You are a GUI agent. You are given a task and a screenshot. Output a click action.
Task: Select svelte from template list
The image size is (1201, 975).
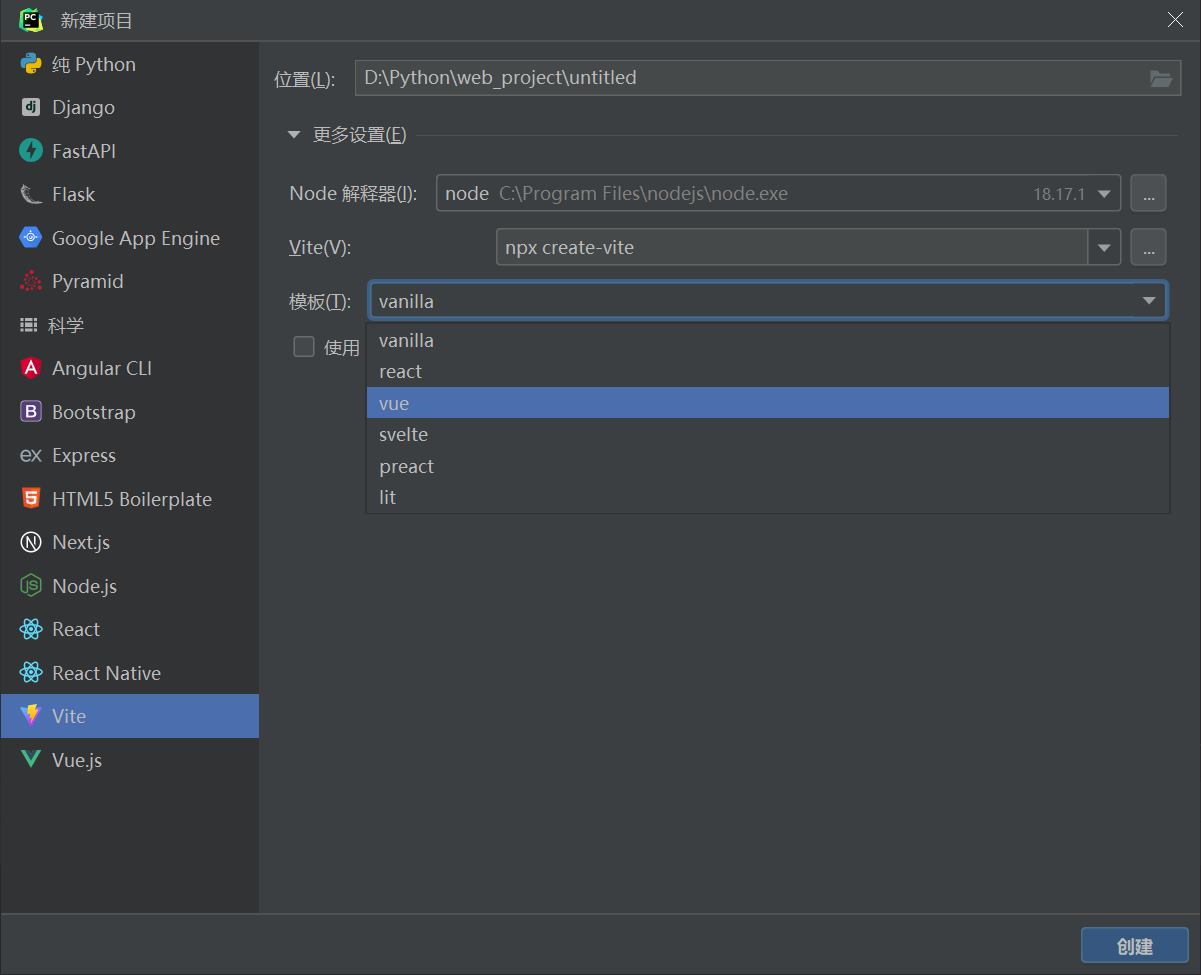click(x=768, y=434)
